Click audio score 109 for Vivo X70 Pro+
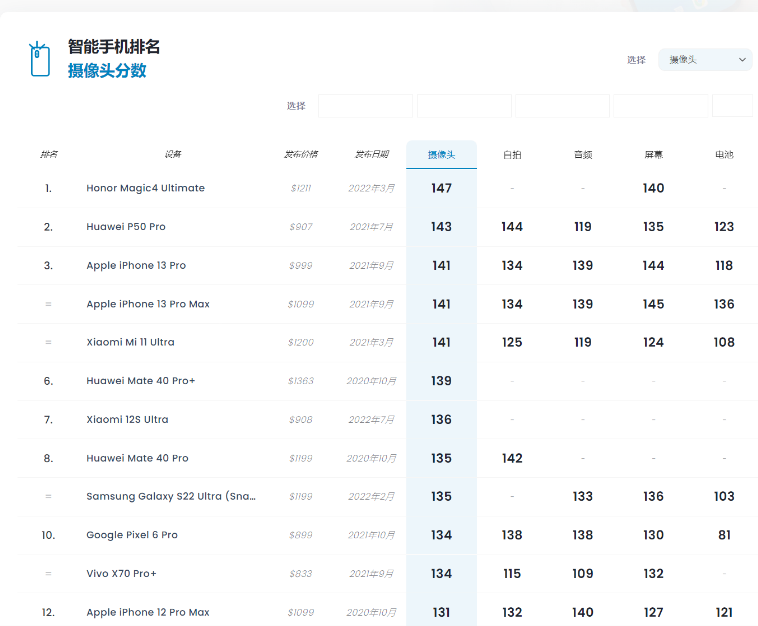The height and width of the screenshot is (626, 758). tap(583, 574)
